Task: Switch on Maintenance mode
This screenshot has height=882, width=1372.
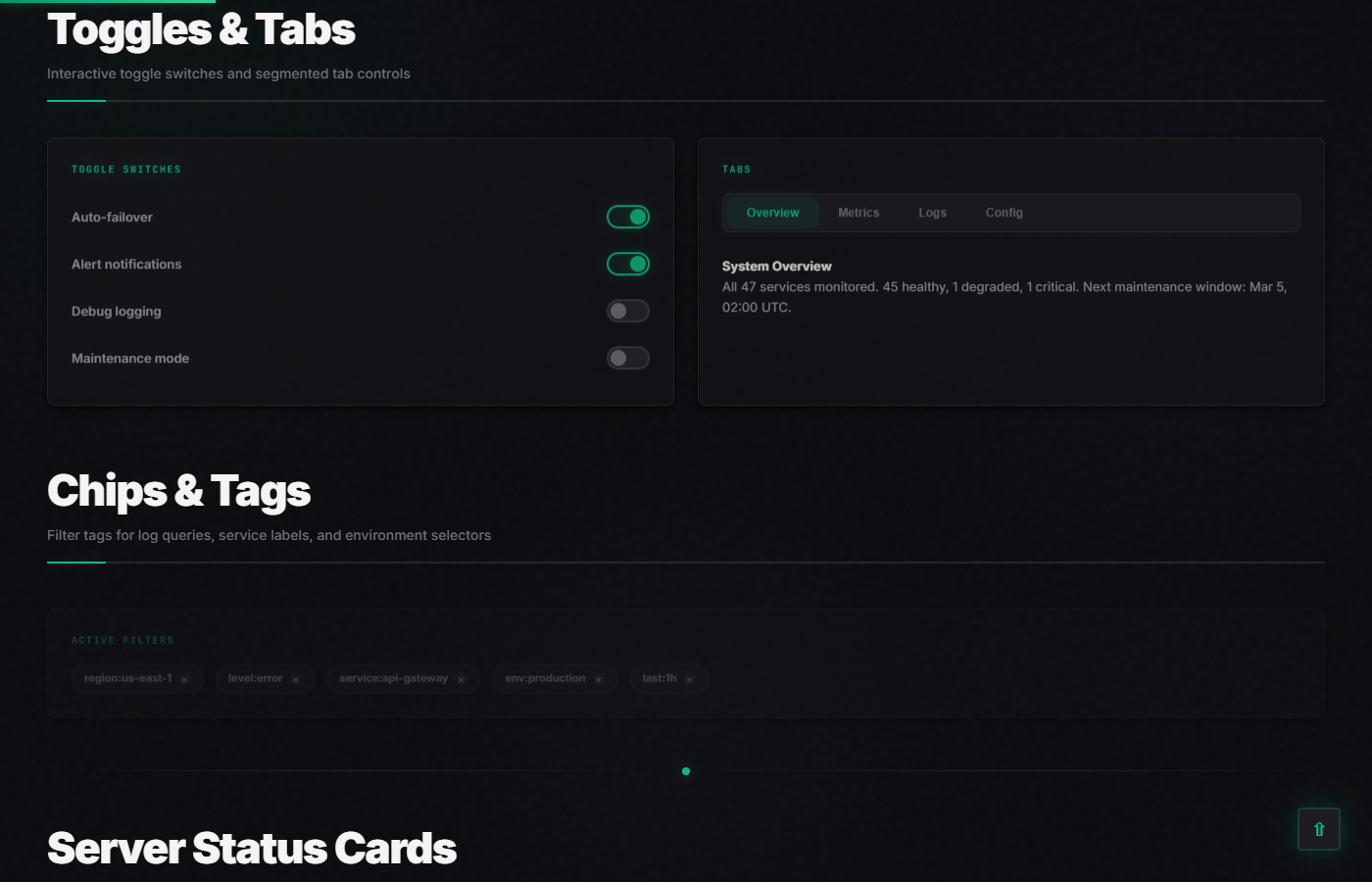Action: [628, 358]
